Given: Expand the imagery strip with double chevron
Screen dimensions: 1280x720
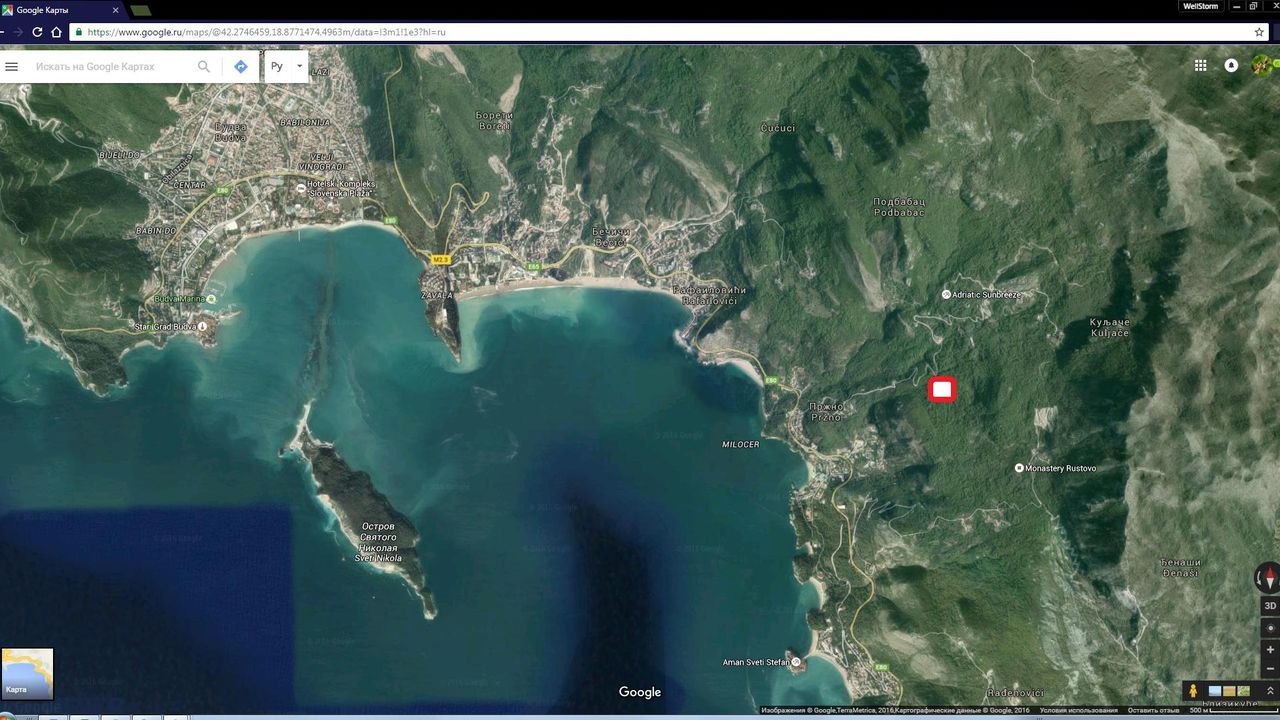Looking at the screenshot, I should point(1270,691).
